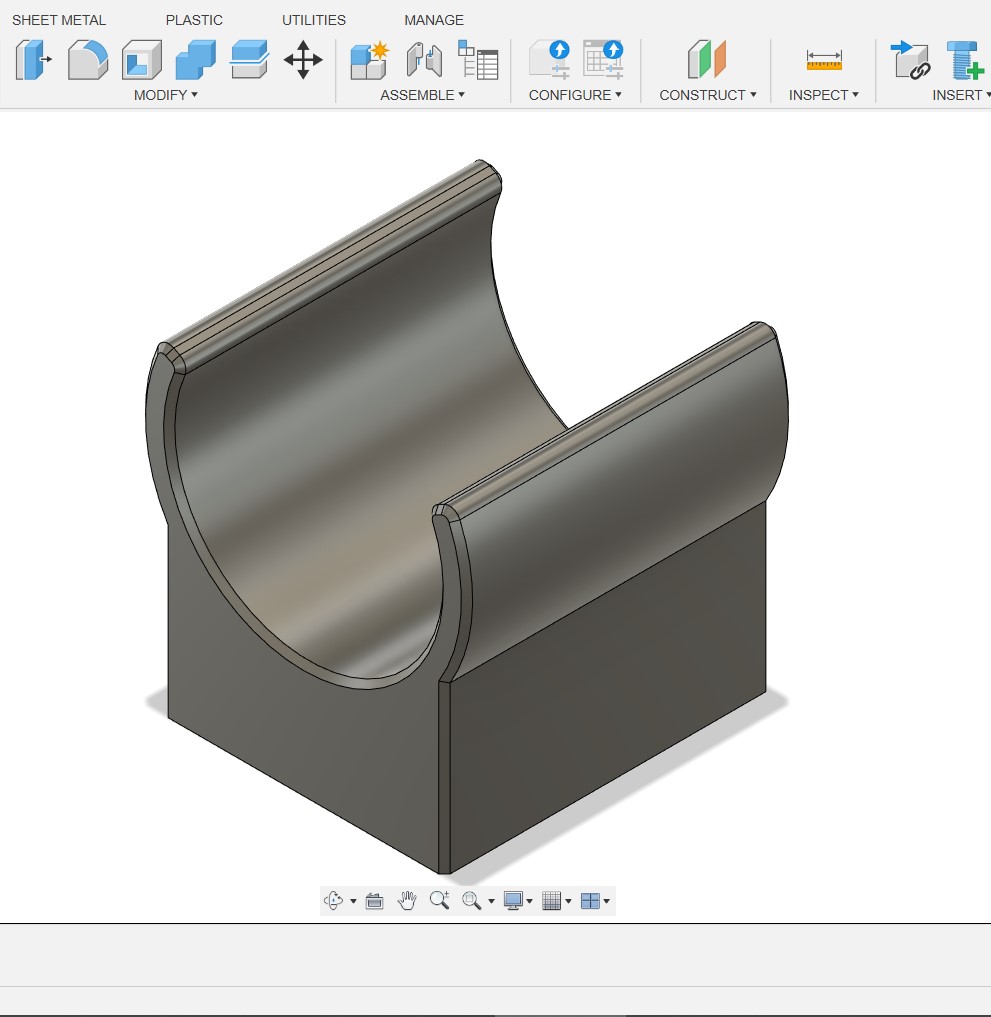Viewport: 991px width, 1017px height.
Task: Expand the Viewports options arrow
Action: click(606, 901)
